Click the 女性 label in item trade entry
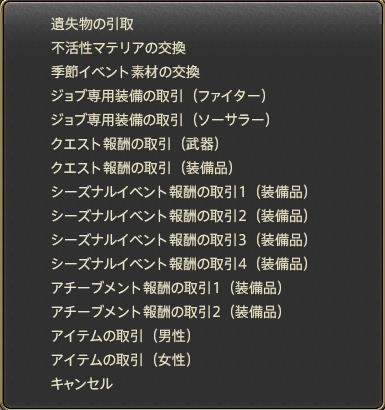This screenshot has height=410, width=385. [x=172, y=360]
